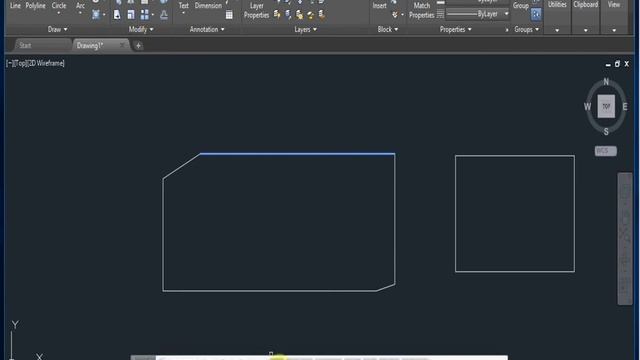Add a new drawing tab
The image size is (640, 360).
click(x=138, y=46)
